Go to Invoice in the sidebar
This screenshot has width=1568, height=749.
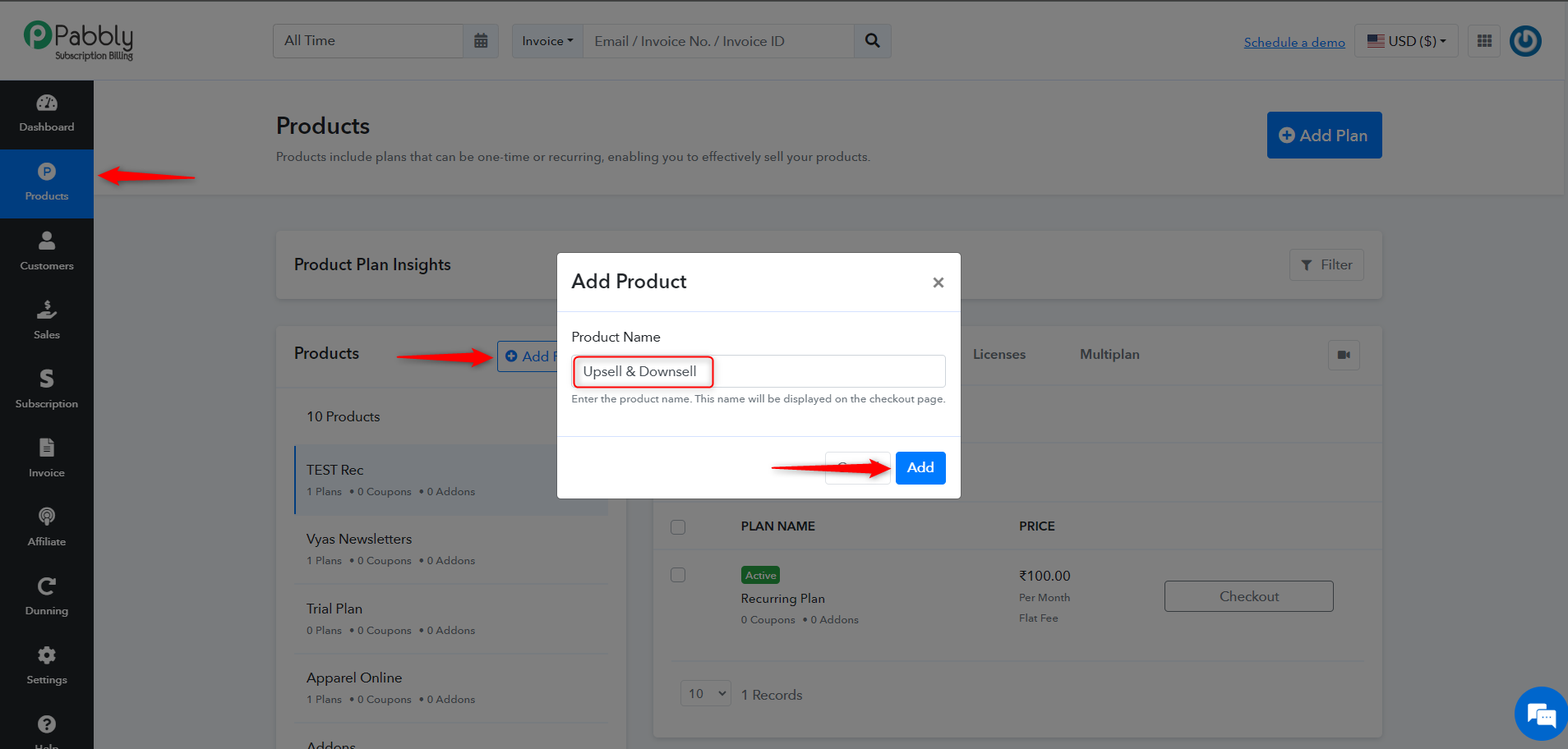coord(47,459)
